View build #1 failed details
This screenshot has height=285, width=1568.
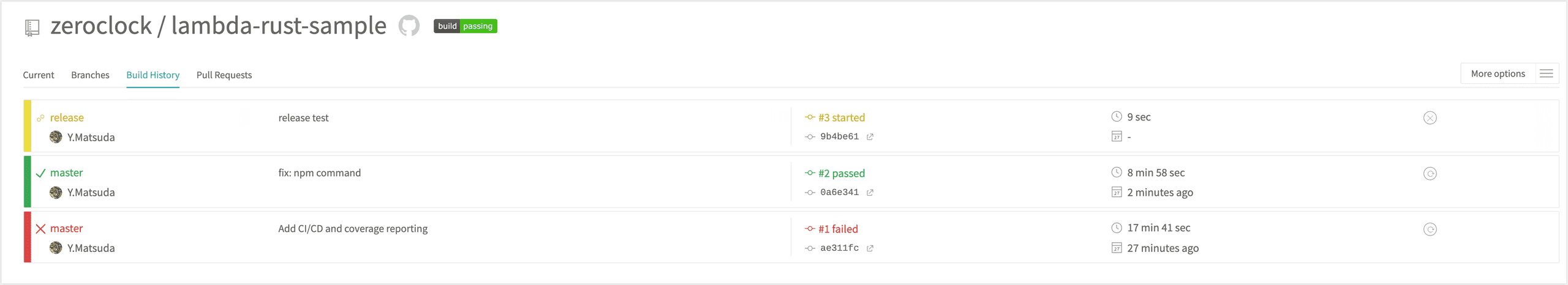(838, 229)
